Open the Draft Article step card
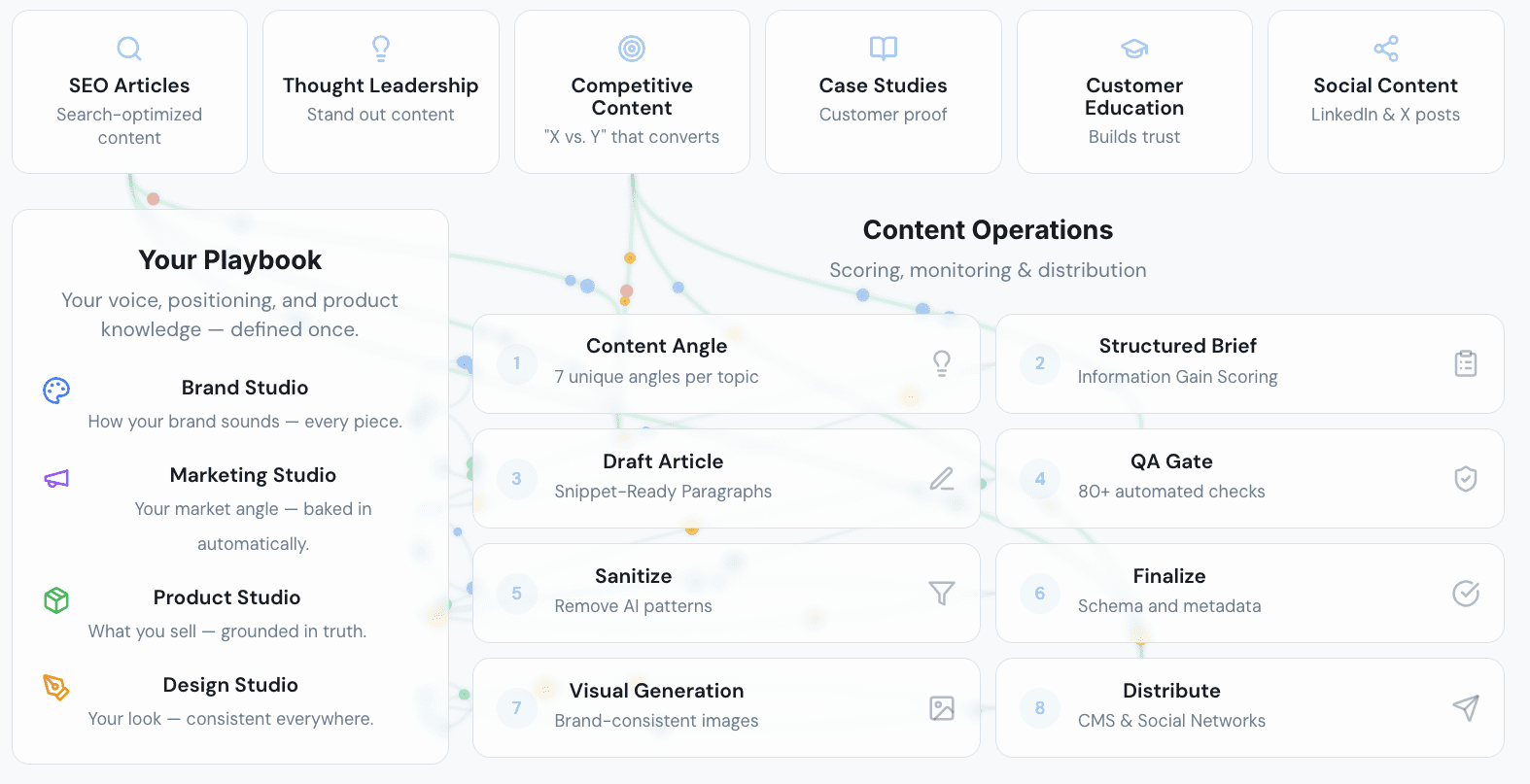 (726, 478)
